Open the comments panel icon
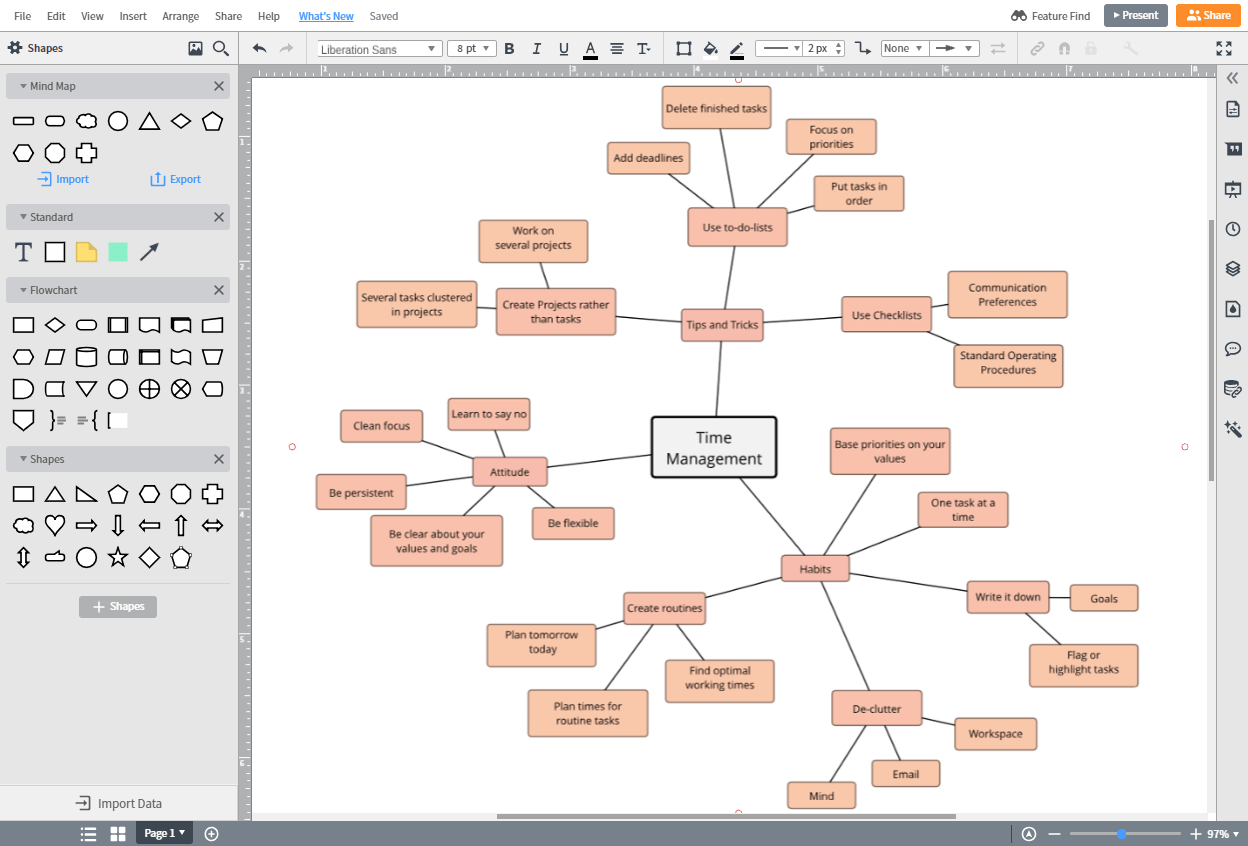The height and width of the screenshot is (846, 1248). [1233, 349]
